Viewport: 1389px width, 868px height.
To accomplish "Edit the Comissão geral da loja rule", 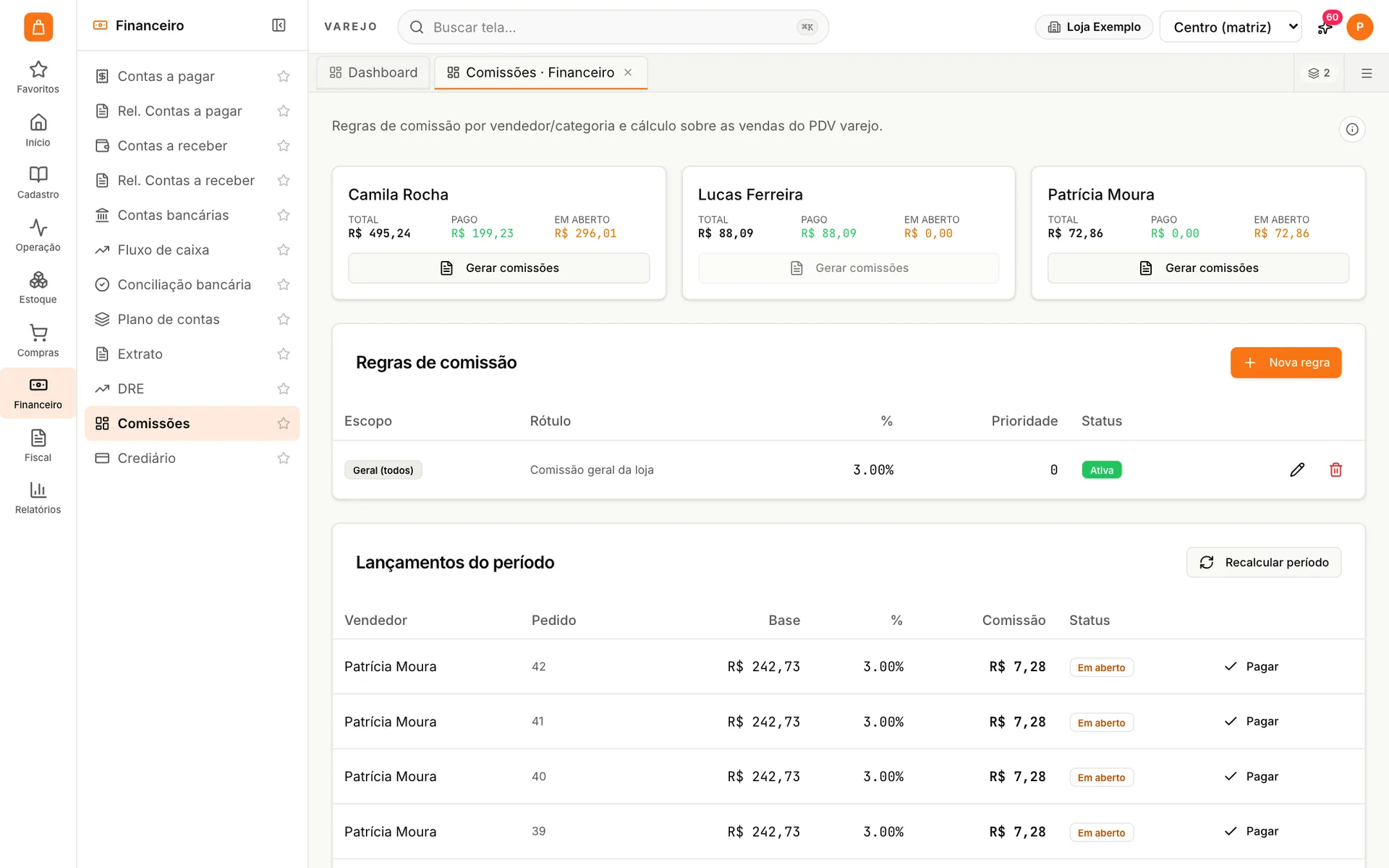I will click(1297, 470).
